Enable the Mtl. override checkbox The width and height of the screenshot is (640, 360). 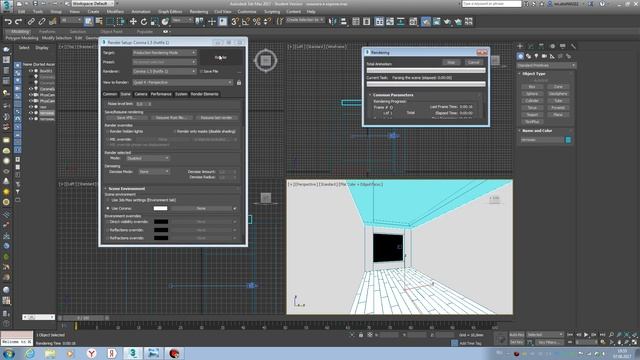tap(108, 140)
